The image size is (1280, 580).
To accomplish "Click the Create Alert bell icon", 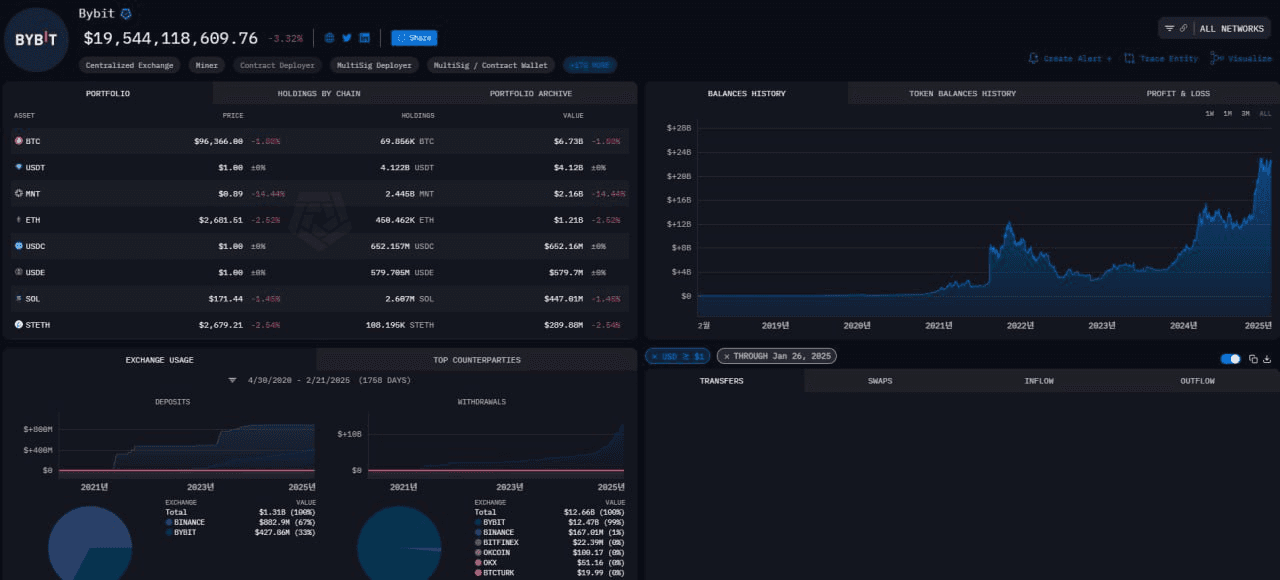I will [x=1033, y=59].
